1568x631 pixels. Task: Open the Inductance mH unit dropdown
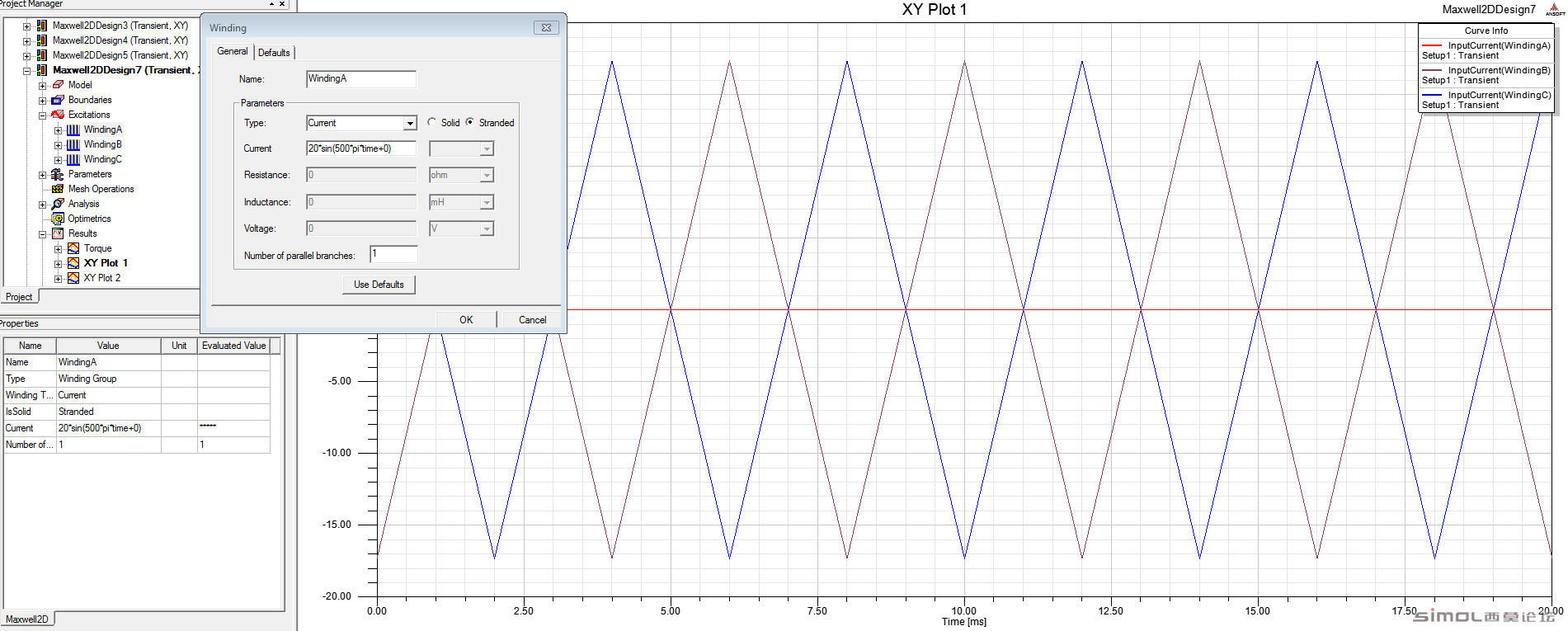click(487, 203)
